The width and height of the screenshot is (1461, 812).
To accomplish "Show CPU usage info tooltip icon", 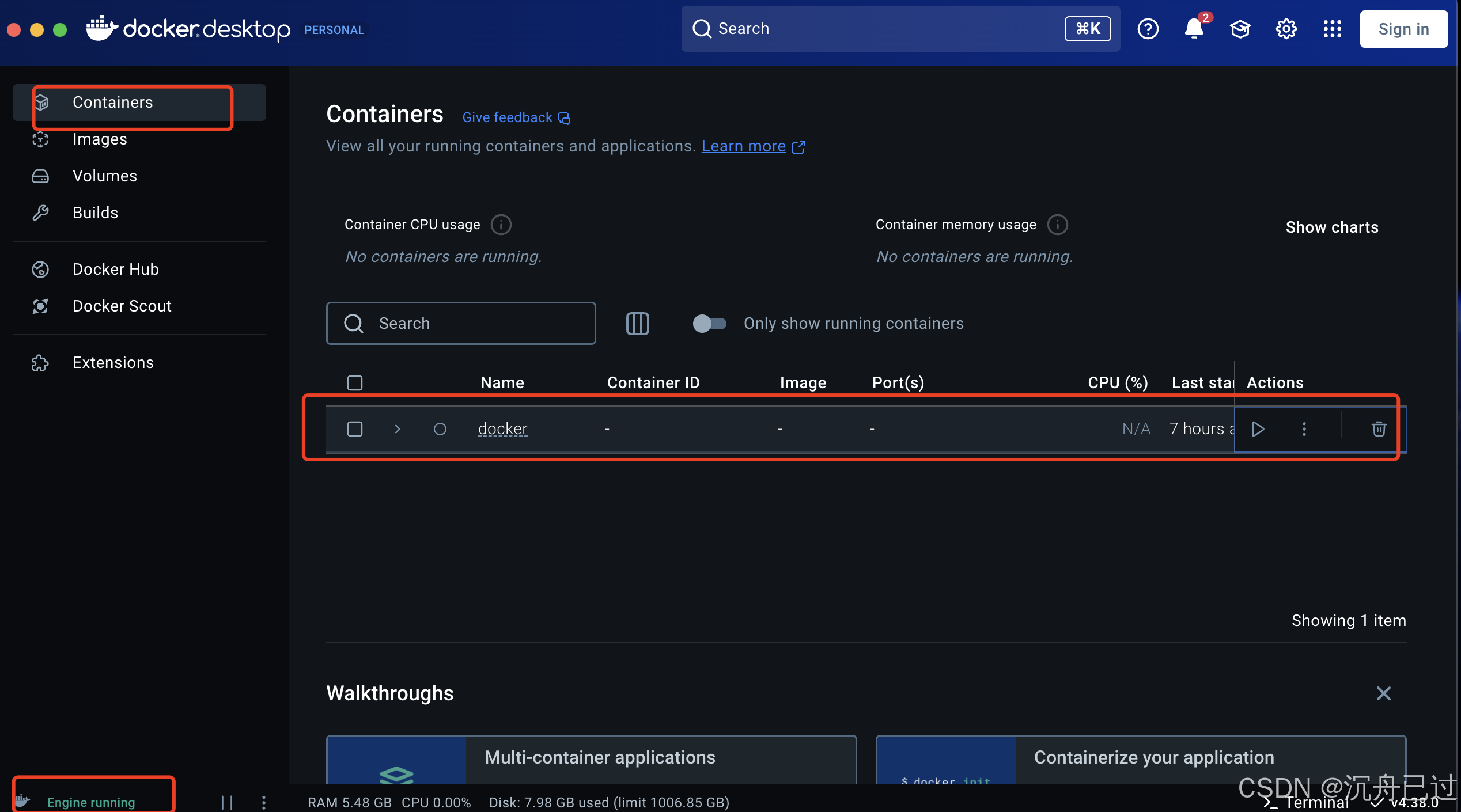I will pos(501,225).
